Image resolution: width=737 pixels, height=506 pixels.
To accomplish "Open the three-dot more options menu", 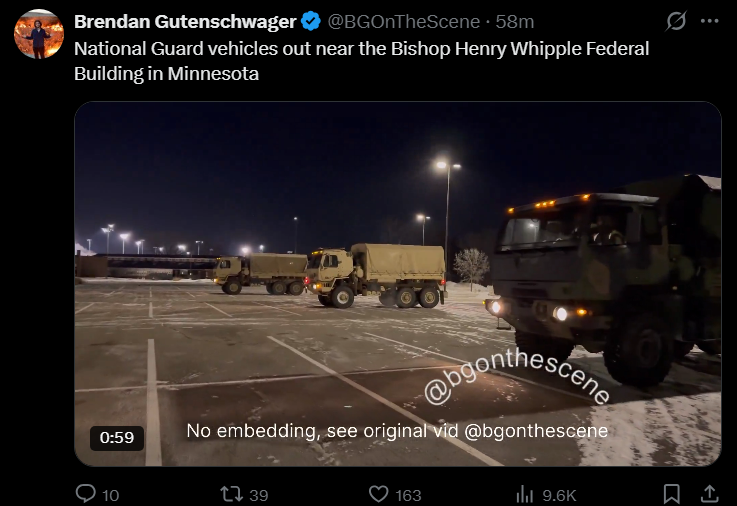I will (x=709, y=21).
